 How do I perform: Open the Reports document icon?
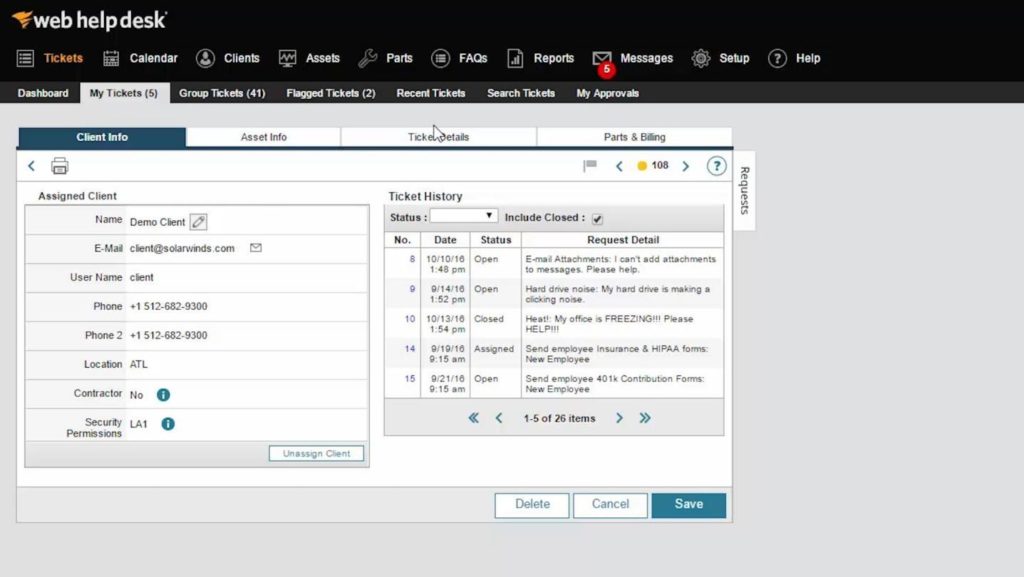pos(515,59)
